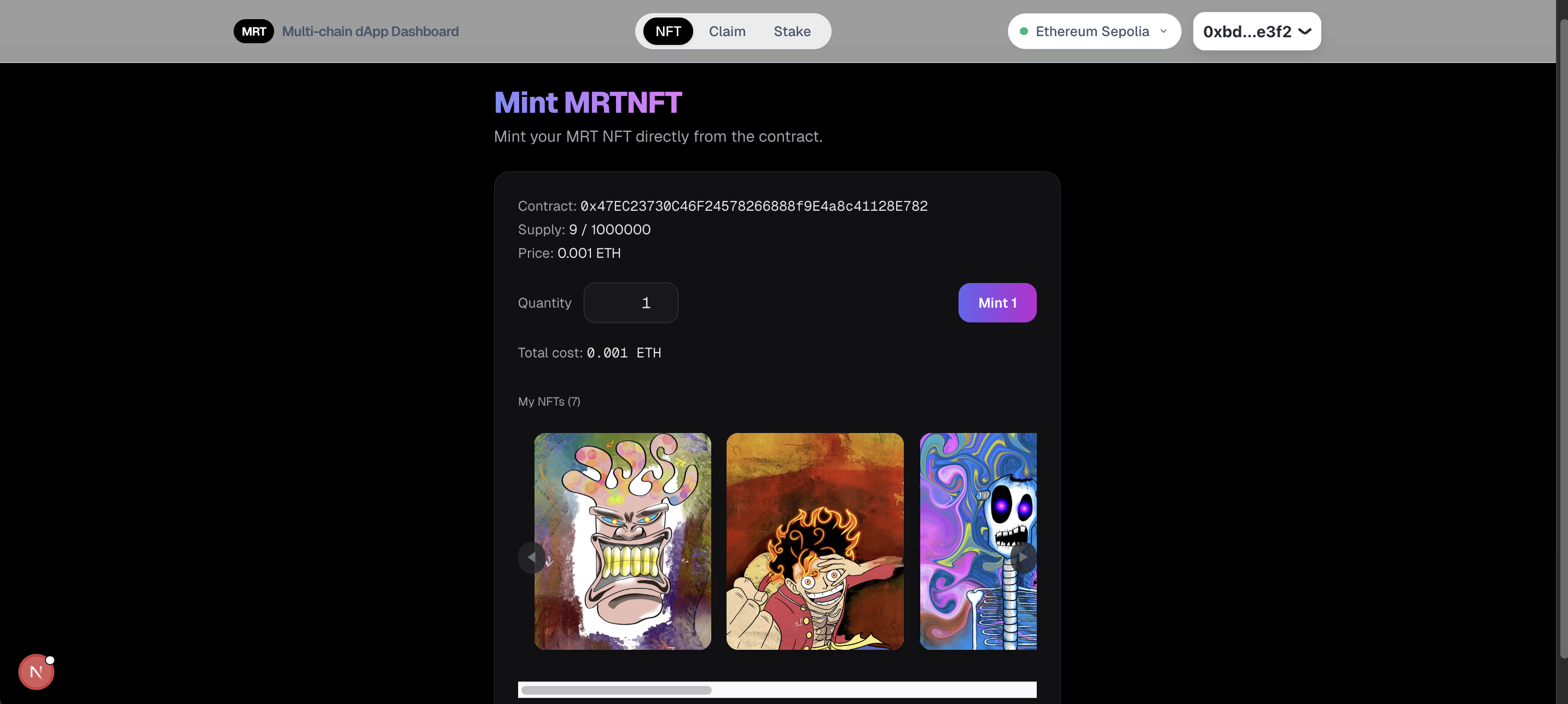
Task: Focus the Quantity input field
Action: [631, 303]
